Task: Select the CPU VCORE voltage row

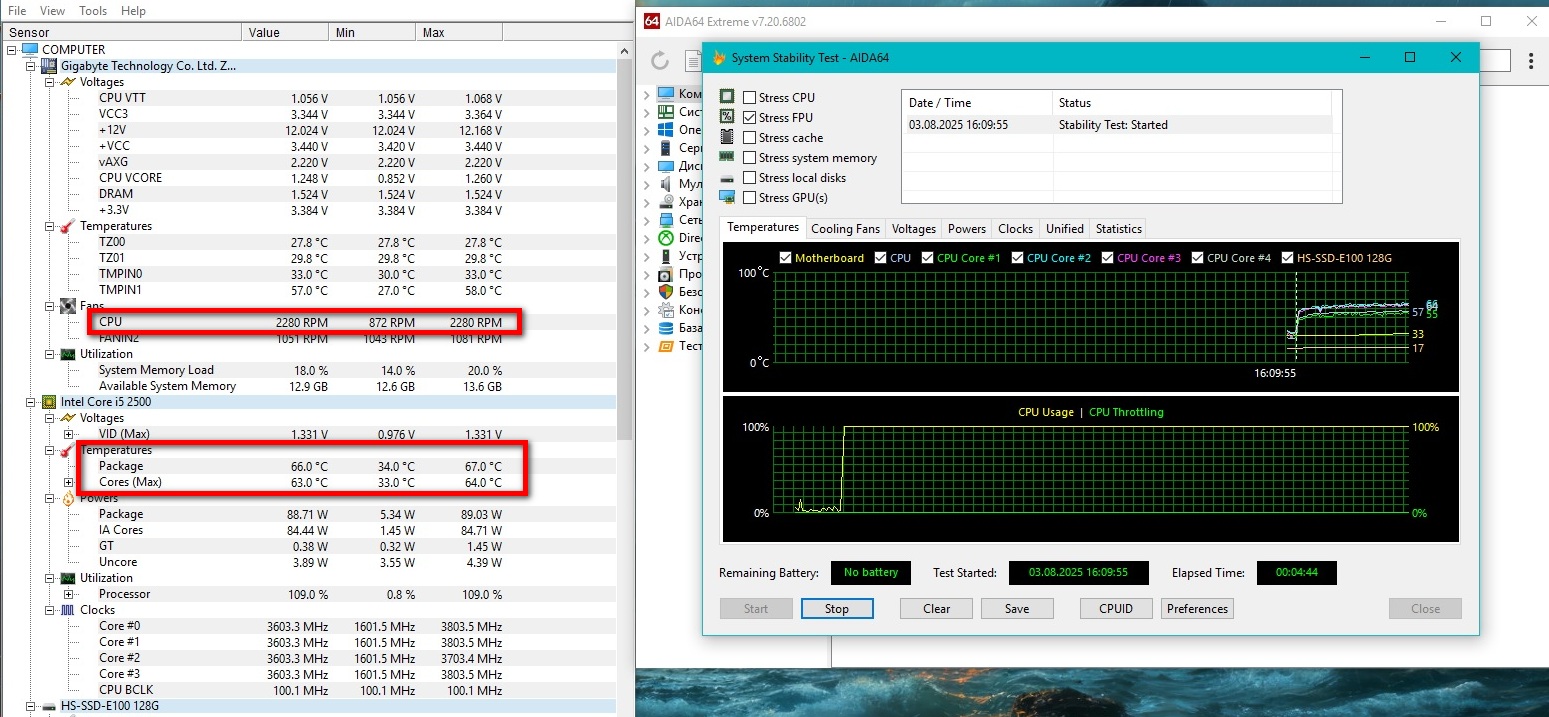Action: 310,178
